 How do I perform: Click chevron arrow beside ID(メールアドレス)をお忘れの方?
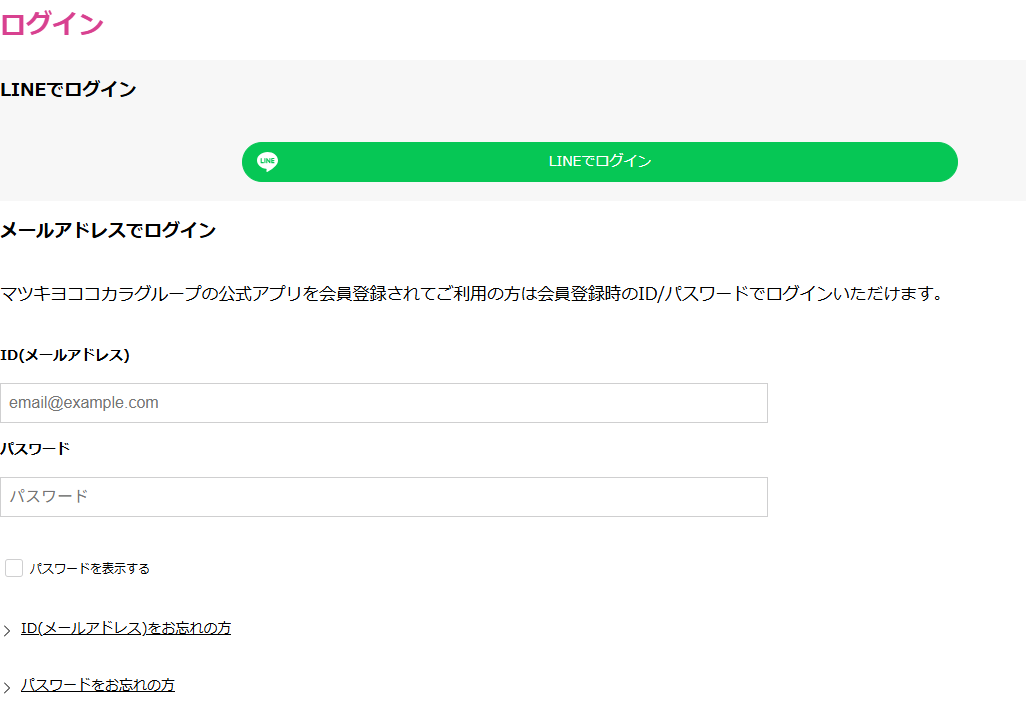click(x=7, y=631)
